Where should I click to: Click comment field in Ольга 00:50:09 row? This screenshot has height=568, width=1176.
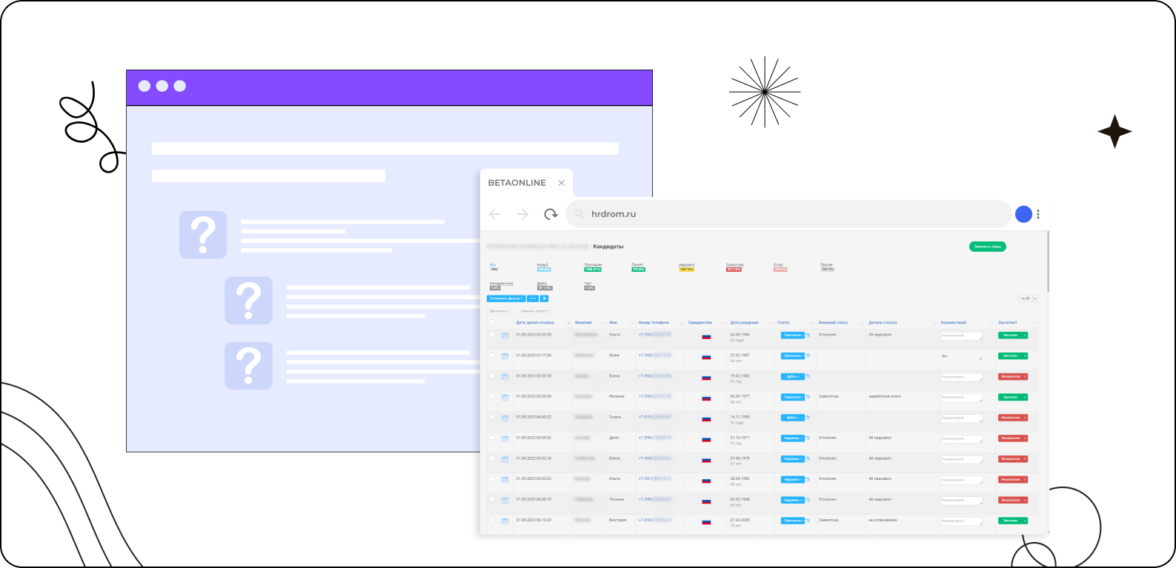point(962,336)
